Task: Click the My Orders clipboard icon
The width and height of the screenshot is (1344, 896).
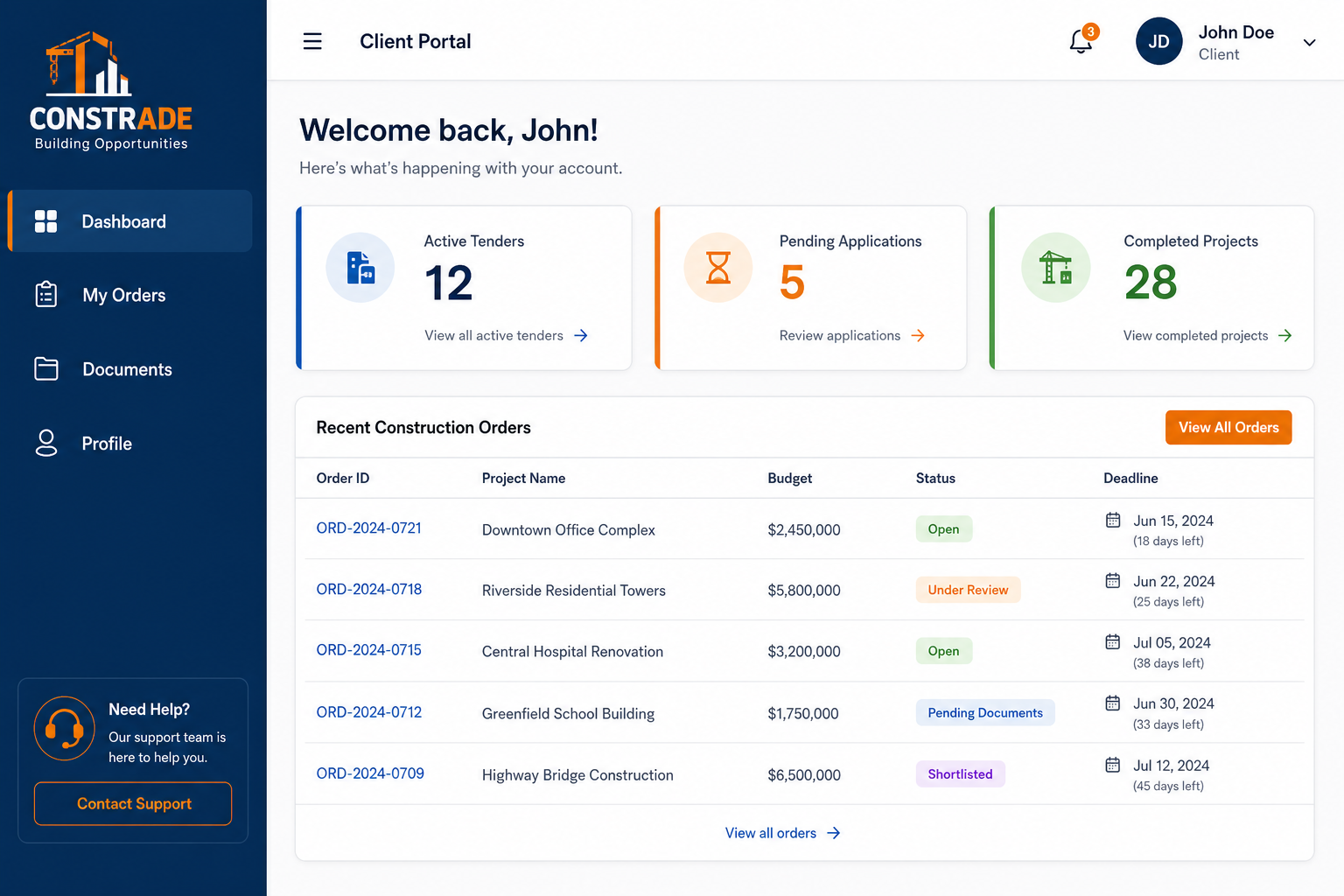Action: coord(46,295)
